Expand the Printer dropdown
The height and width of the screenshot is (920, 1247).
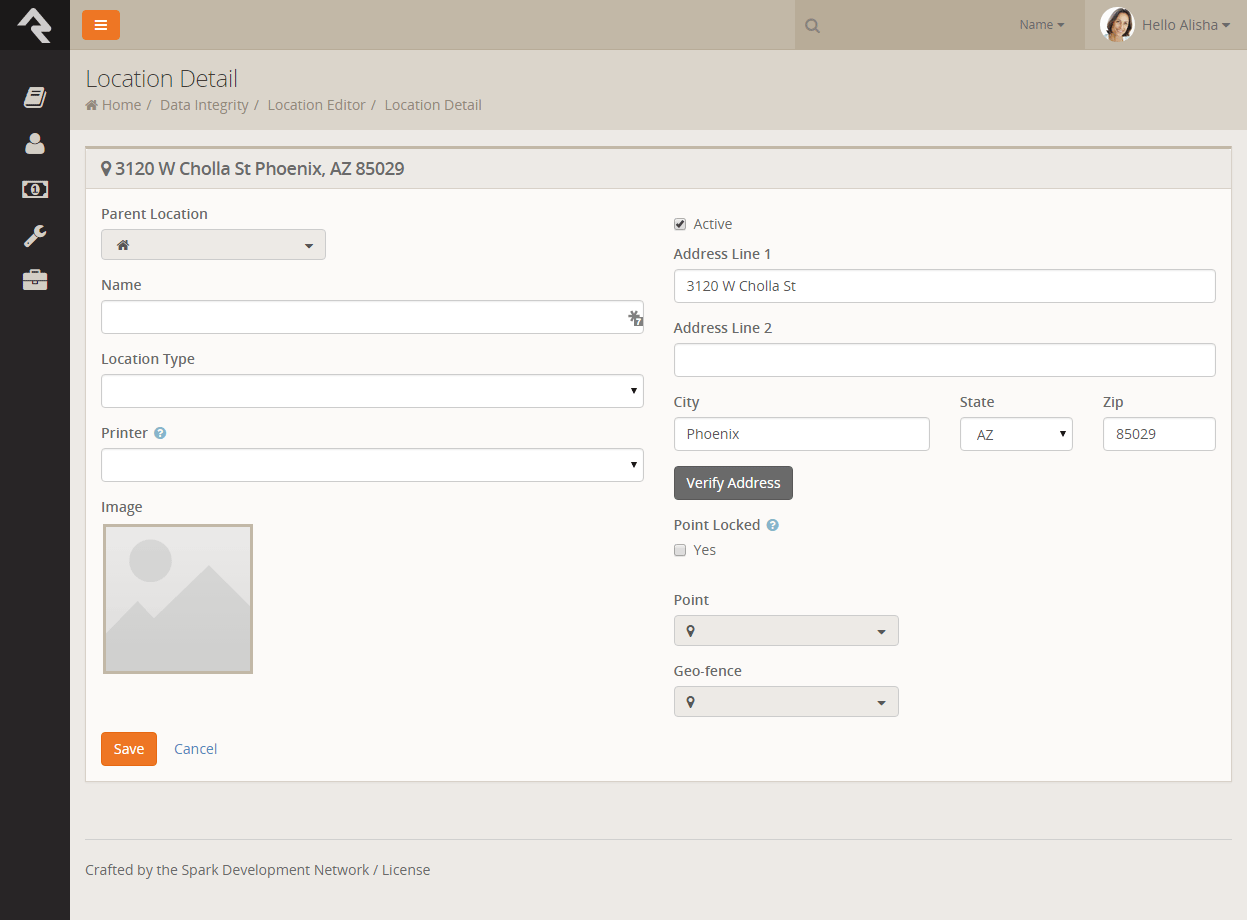click(x=372, y=465)
